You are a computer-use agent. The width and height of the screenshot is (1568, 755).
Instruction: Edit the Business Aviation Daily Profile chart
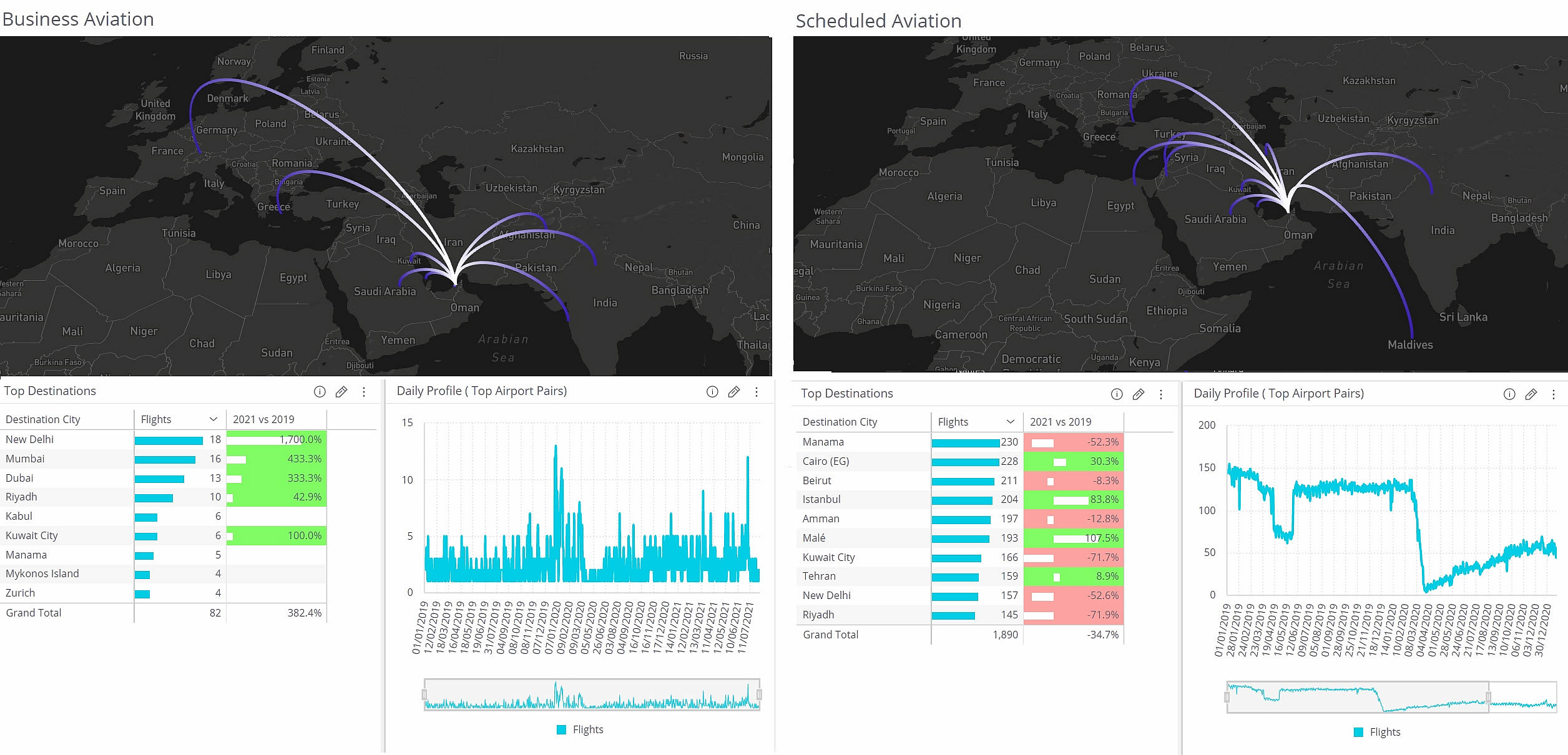pos(734,392)
